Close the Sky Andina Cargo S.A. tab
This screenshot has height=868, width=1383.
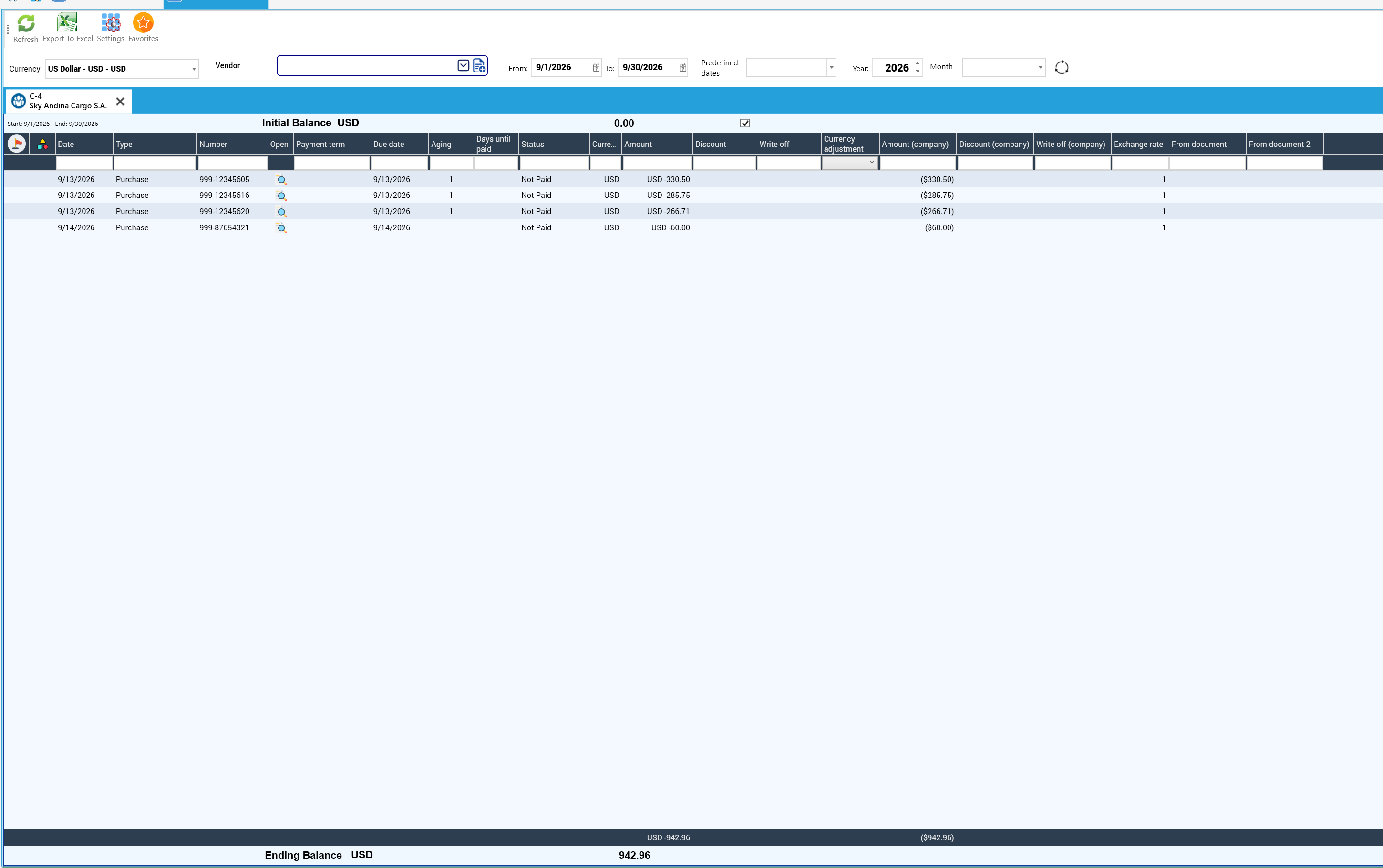(120, 102)
